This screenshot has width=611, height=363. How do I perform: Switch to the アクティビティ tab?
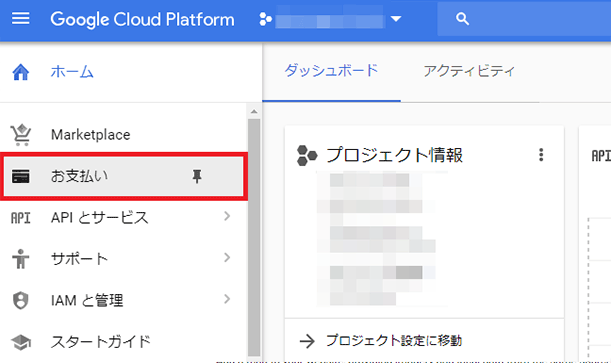tap(470, 71)
